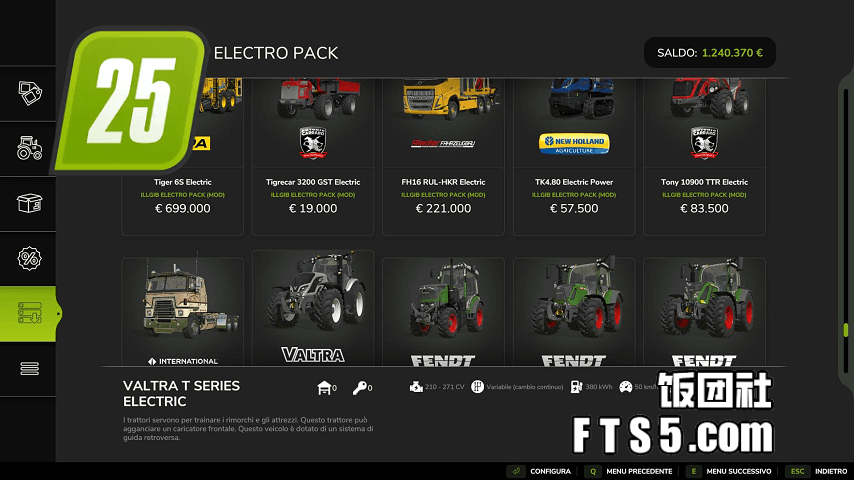Open the used vehicles tag icon in sidebar

pyautogui.click(x=29, y=93)
